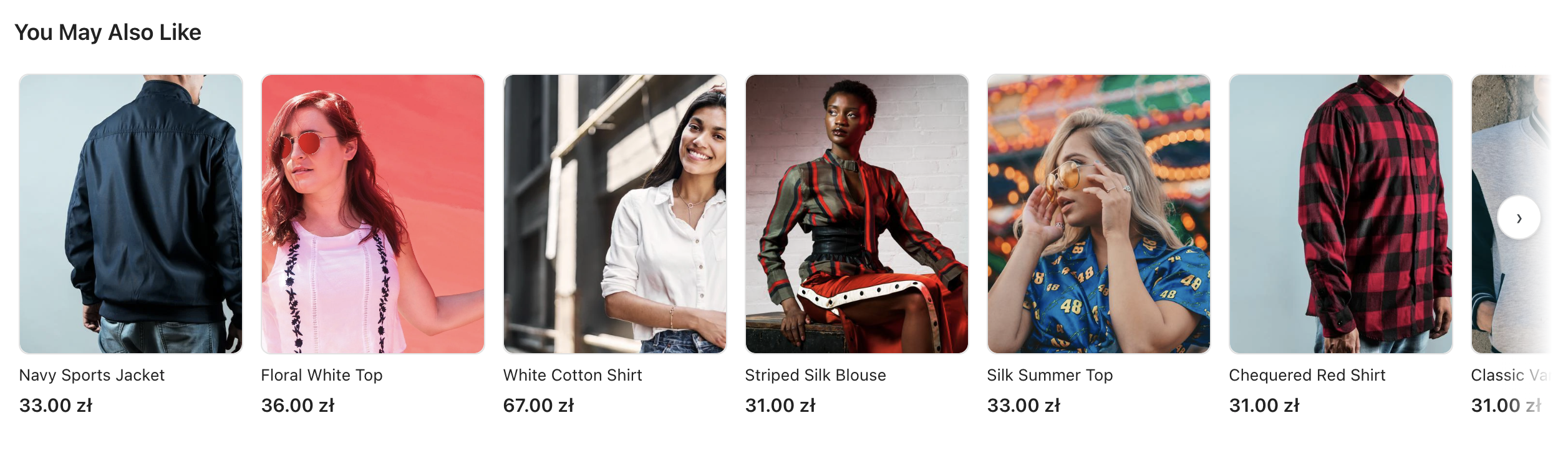
Task: Click the White Cotton Shirt title link
Action: 573,375
